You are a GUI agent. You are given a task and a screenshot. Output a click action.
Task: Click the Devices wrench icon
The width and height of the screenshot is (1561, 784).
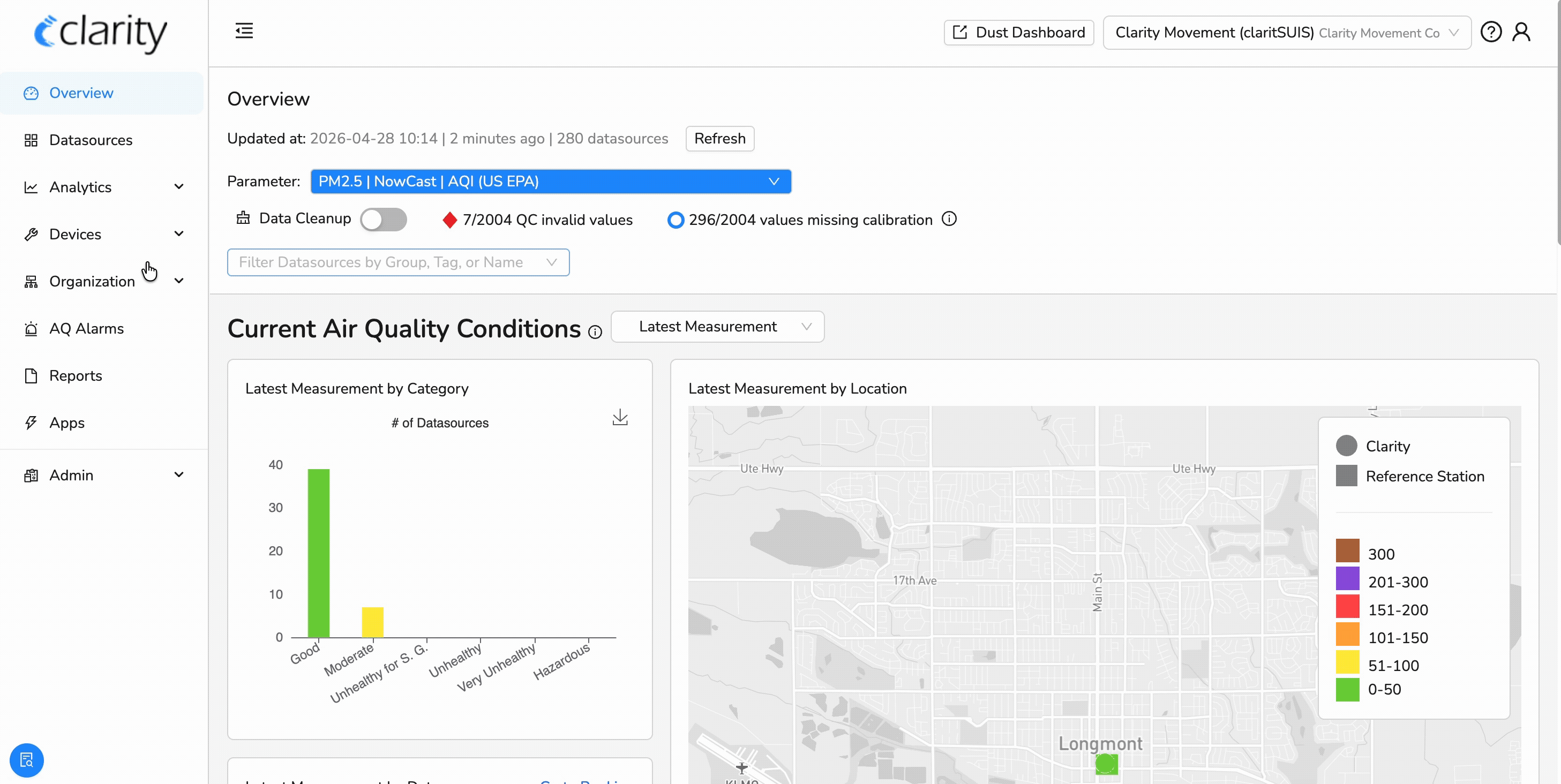click(31, 235)
